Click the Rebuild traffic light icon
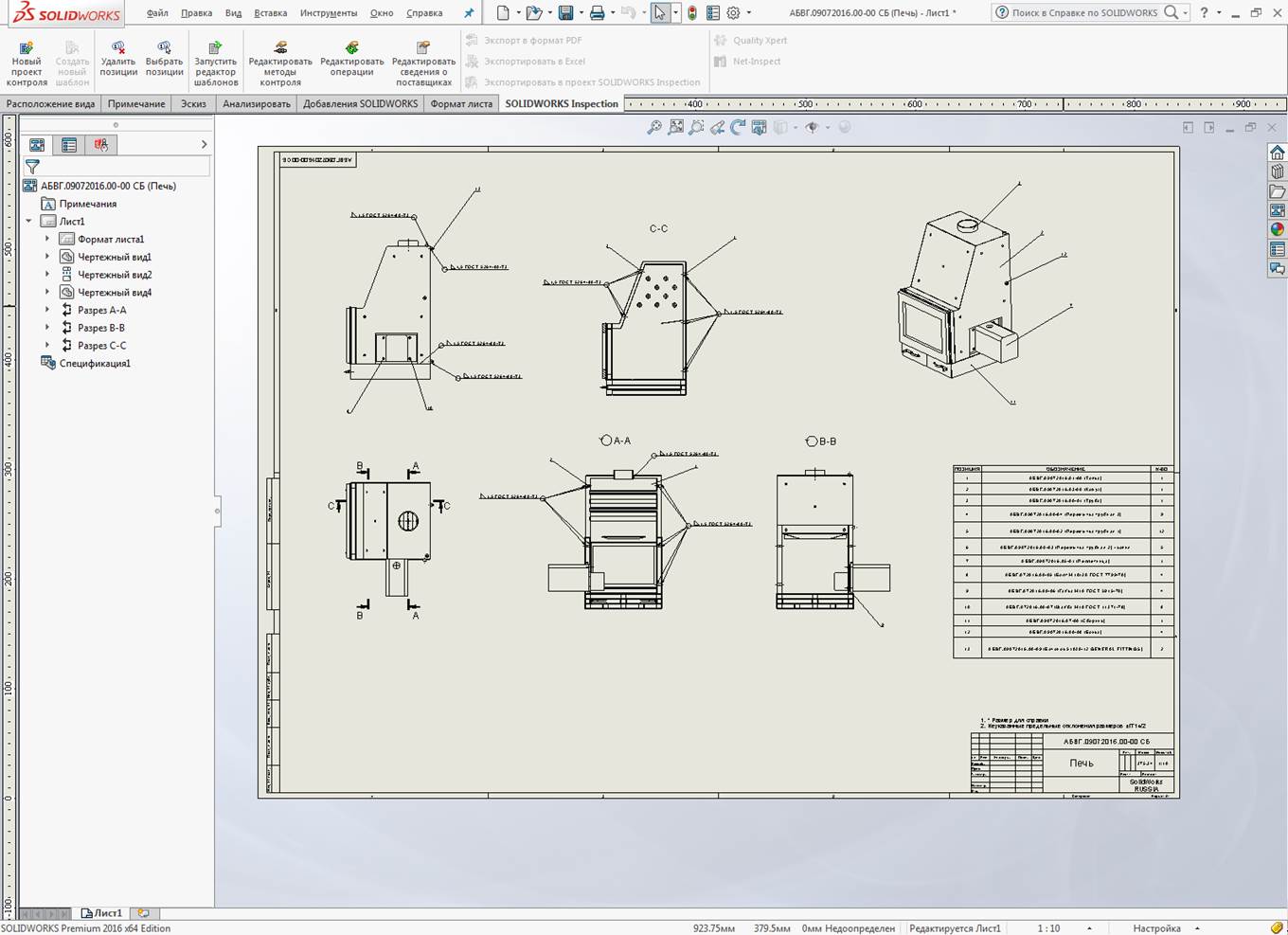 pyautogui.click(x=692, y=13)
